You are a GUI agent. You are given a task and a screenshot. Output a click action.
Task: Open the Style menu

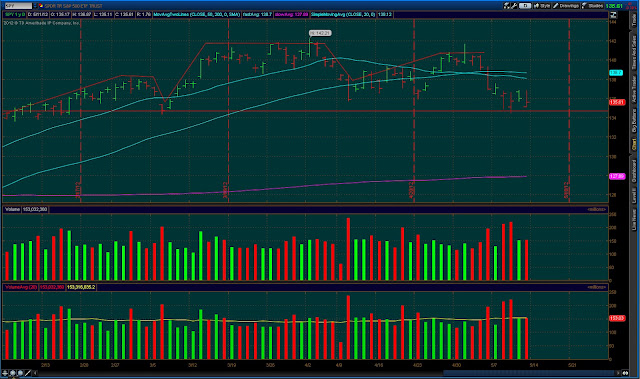tap(542, 6)
